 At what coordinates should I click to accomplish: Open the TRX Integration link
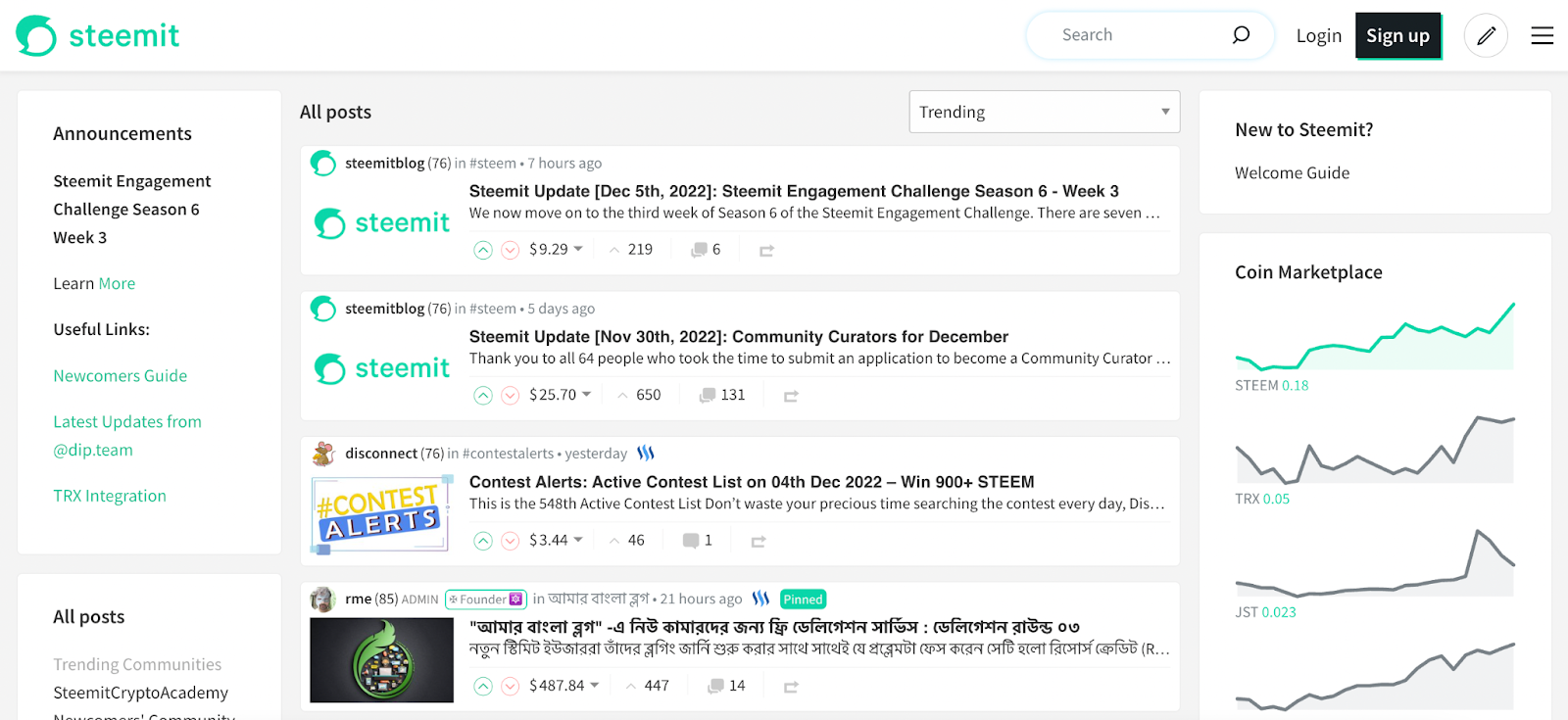pyautogui.click(x=110, y=496)
